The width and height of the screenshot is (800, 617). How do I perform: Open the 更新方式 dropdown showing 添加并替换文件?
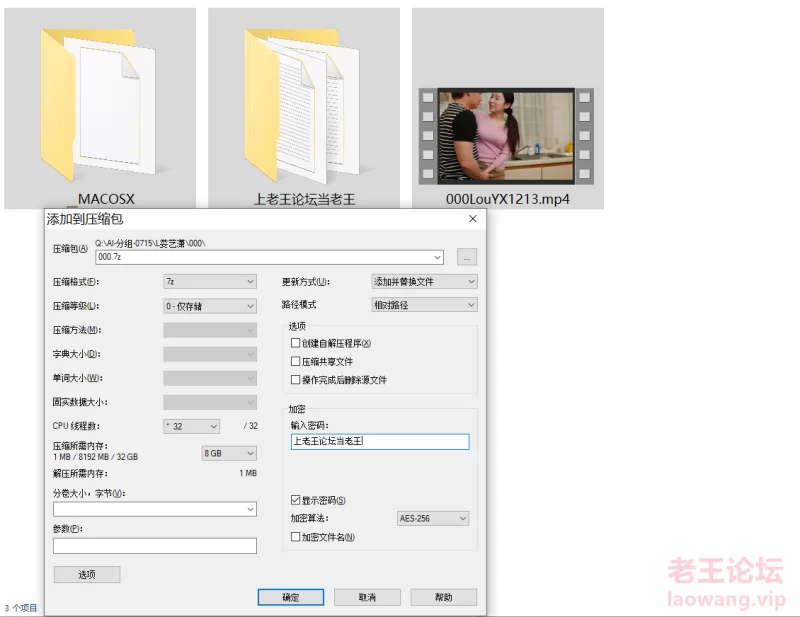coord(424,282)
